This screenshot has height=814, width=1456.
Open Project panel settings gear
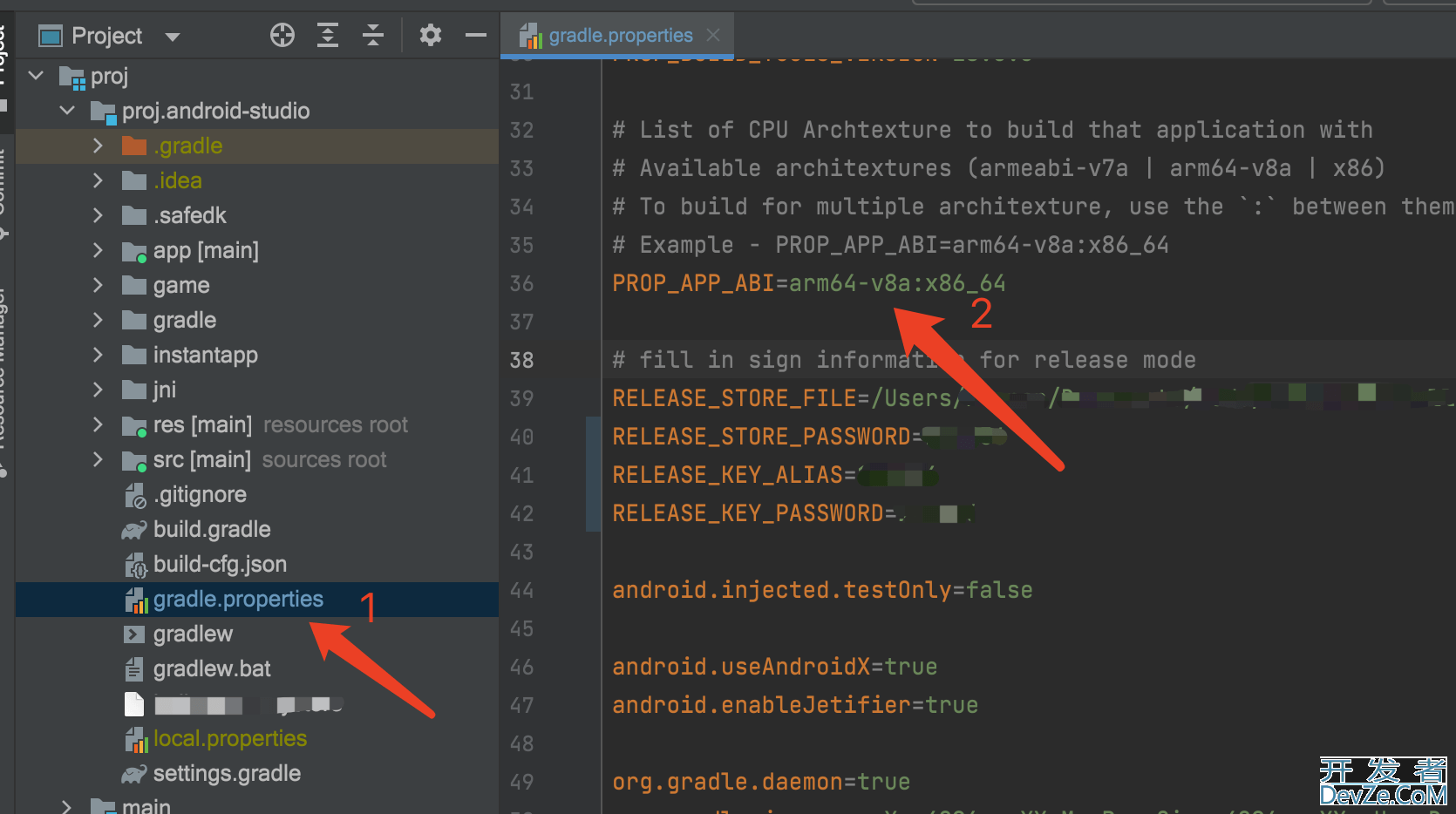[x=431, y=36]
